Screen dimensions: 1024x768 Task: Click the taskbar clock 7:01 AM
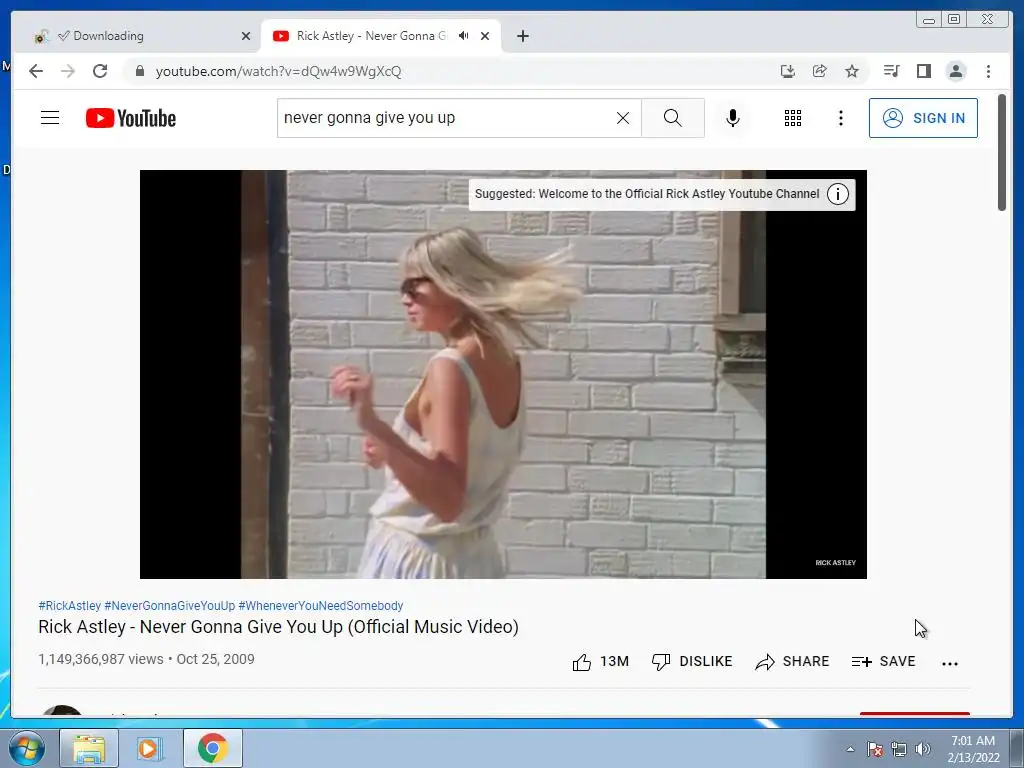coord(973,741)
